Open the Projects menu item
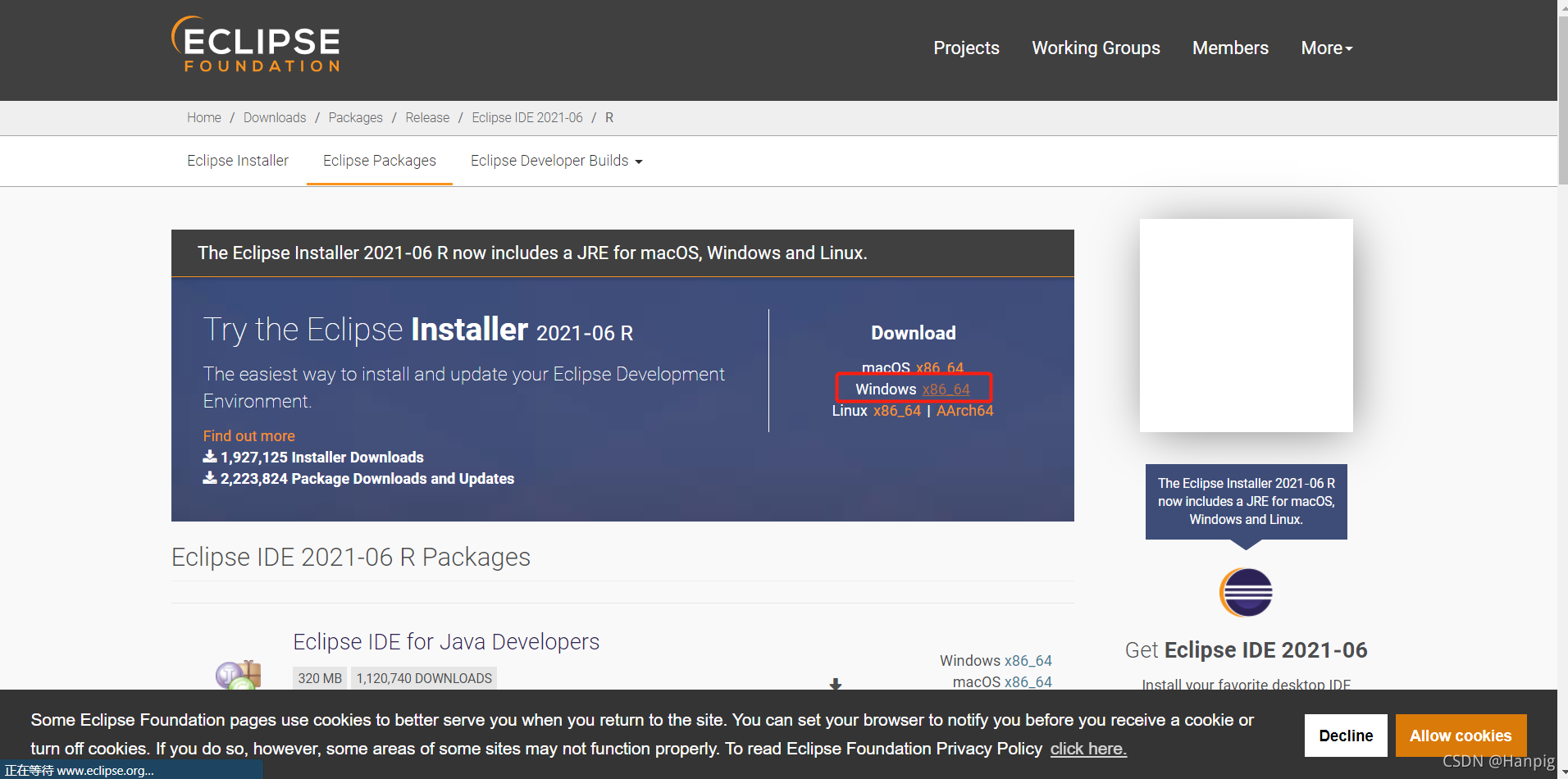This screenshot has width=1568, height=779. click(x=966, y=48)
